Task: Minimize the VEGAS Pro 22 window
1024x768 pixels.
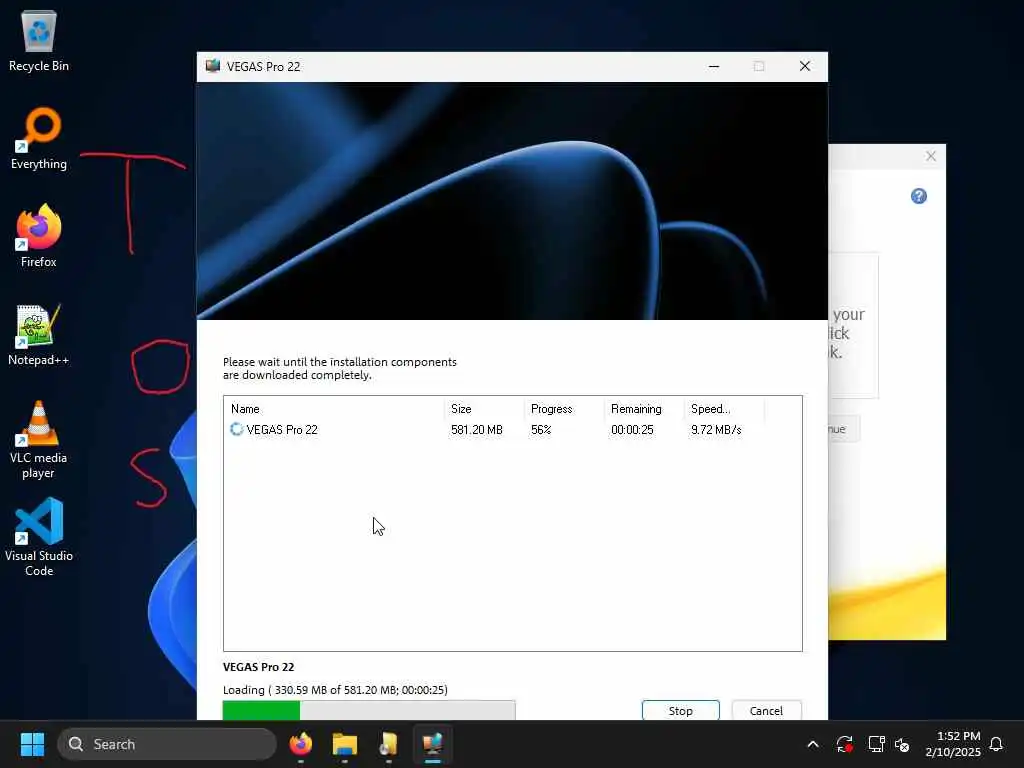Action: click(714, 66)
